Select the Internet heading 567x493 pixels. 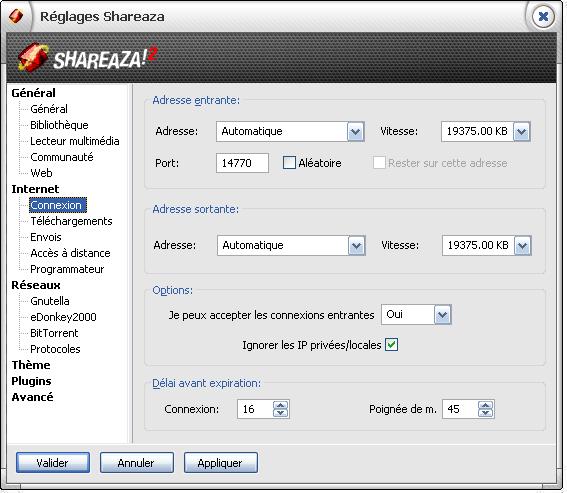coord(35,189)
